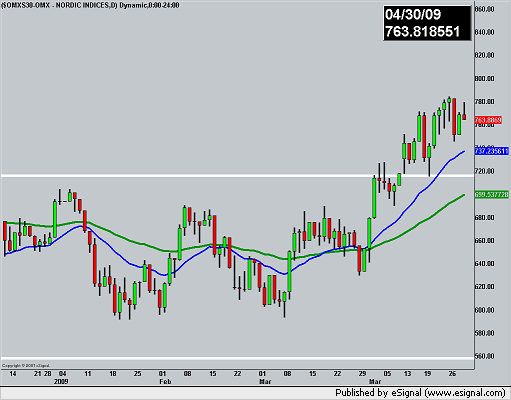Viewport: 511px width, 400px height.
Task: Click the date label 25 on time axis
Action: click(x=137, y=374)
